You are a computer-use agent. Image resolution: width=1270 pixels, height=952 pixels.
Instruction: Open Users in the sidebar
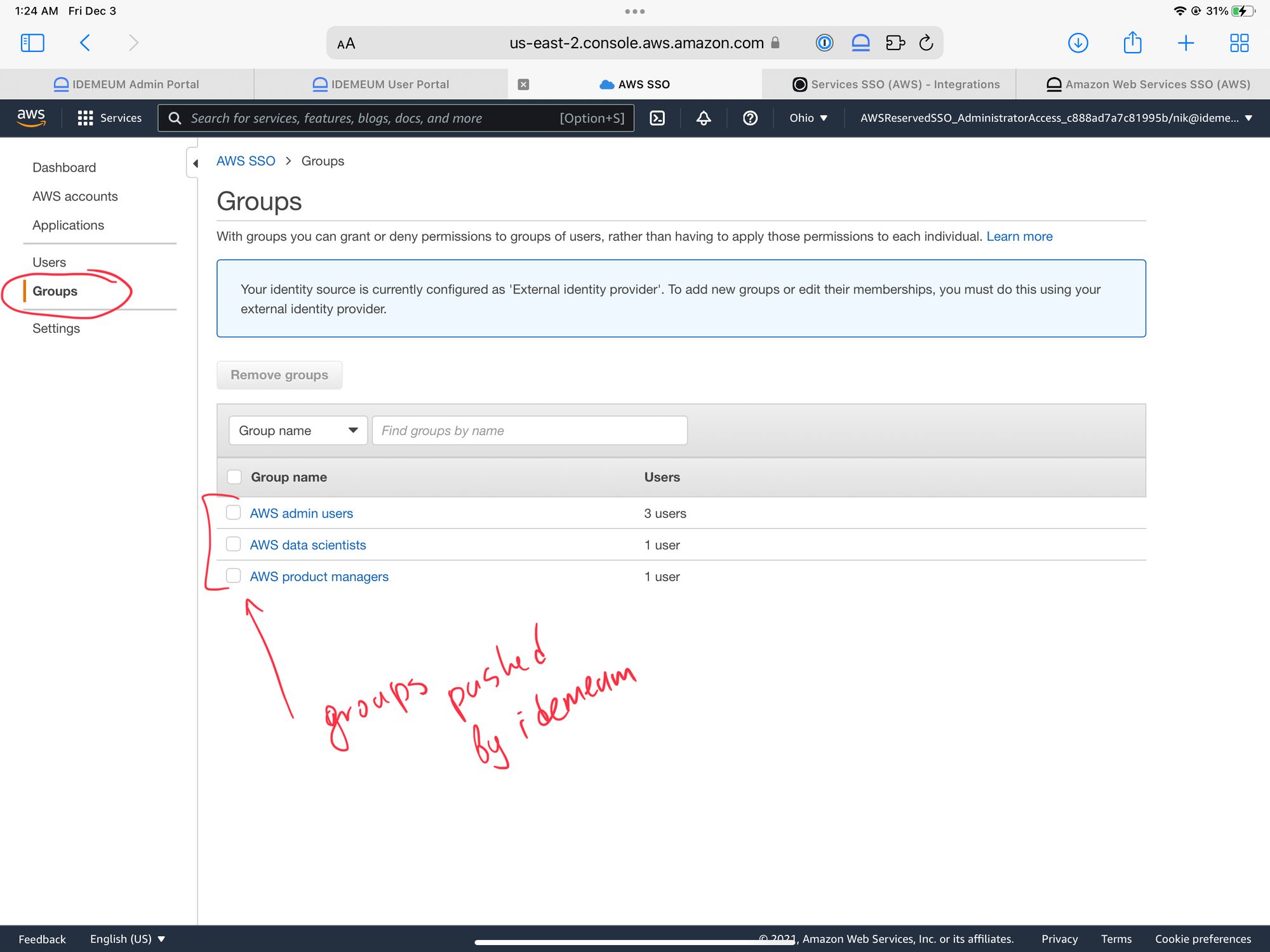tap(49, 262)
